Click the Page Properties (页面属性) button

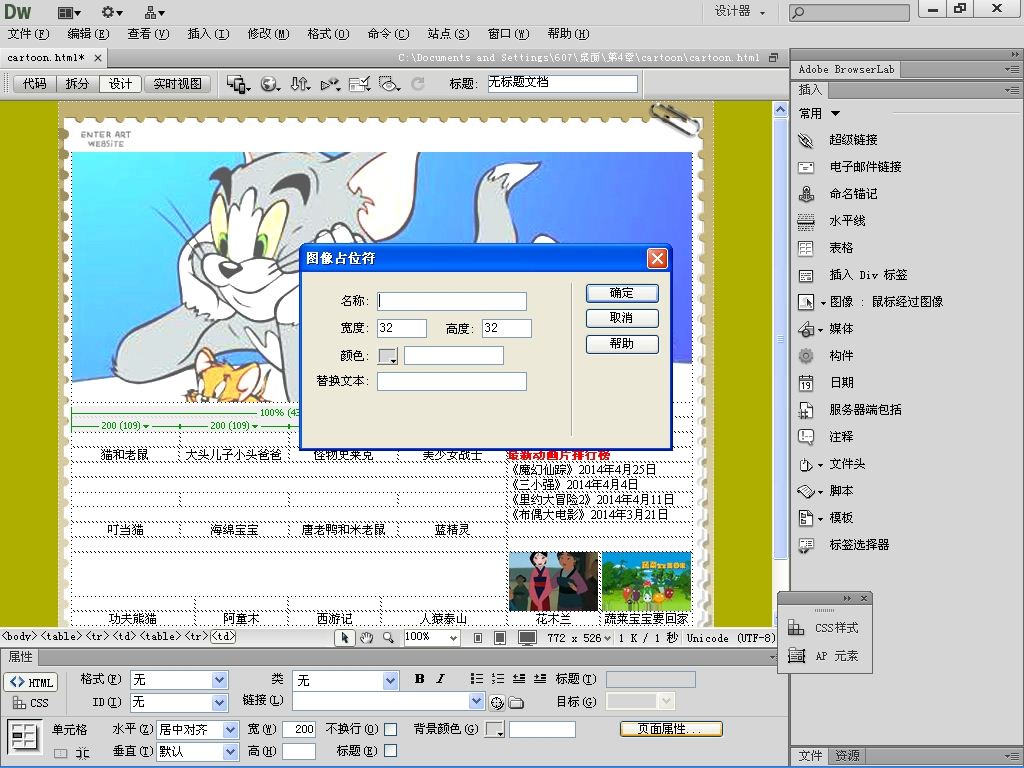pos(671,729)
